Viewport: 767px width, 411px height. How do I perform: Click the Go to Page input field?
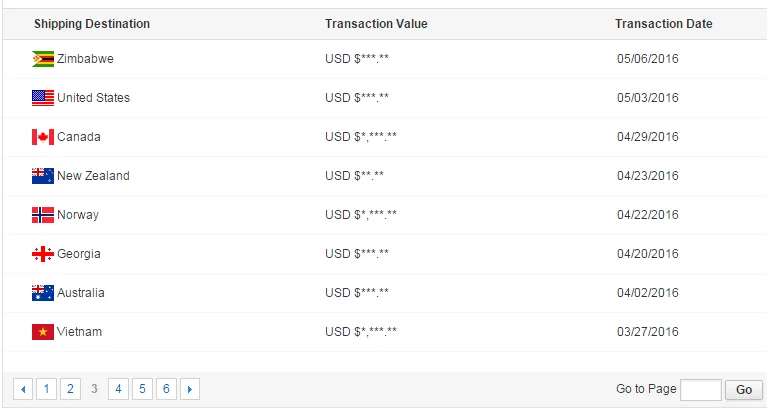pyautogui.click(x=700, y=390)
